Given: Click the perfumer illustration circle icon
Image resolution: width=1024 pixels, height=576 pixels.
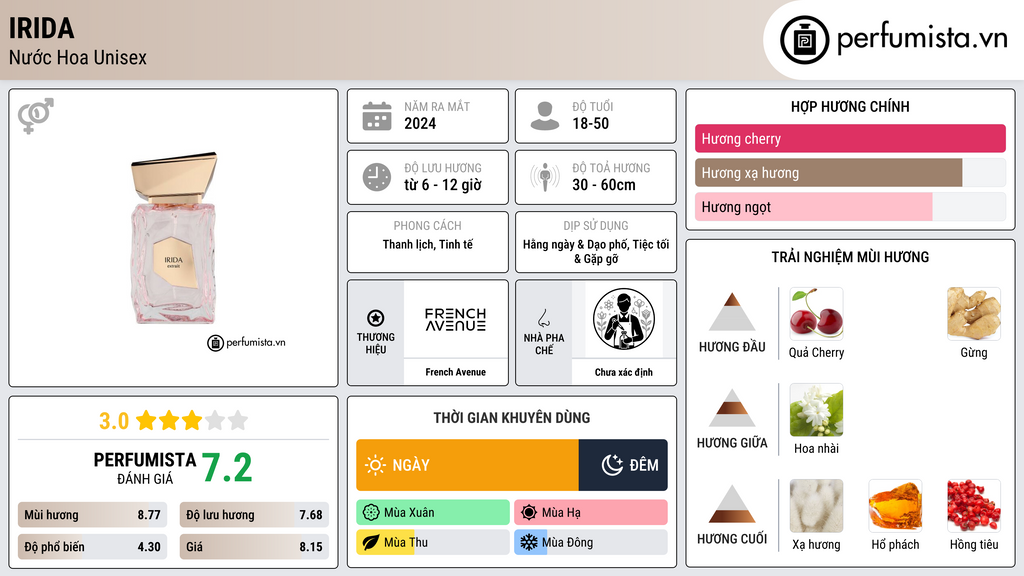Looking at the screenshot, I should tap(624, 319).
